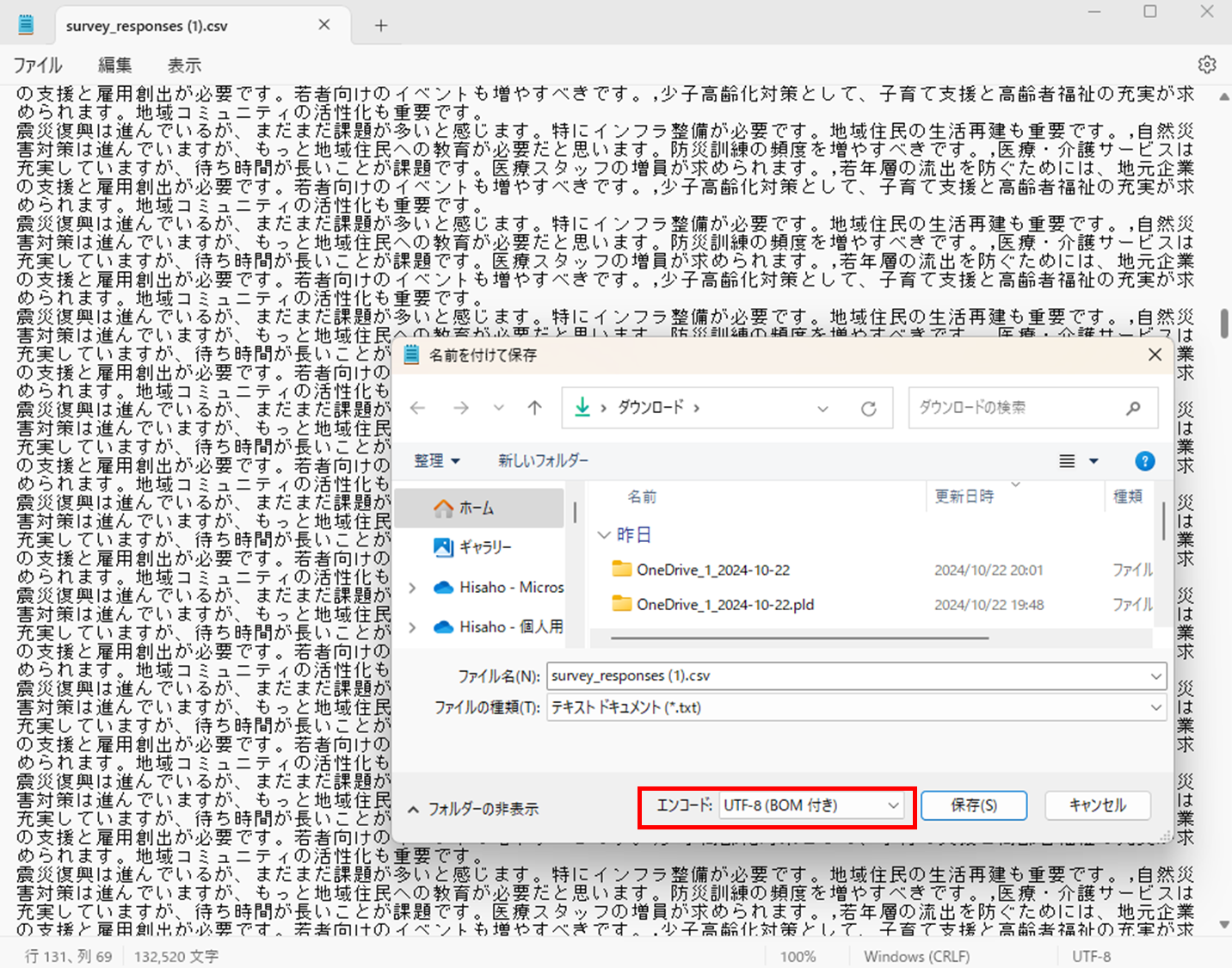Viewport: 1232px width, 968px height.
Task: Sort files by 種類 column
Action: [x=1128, y=496]
